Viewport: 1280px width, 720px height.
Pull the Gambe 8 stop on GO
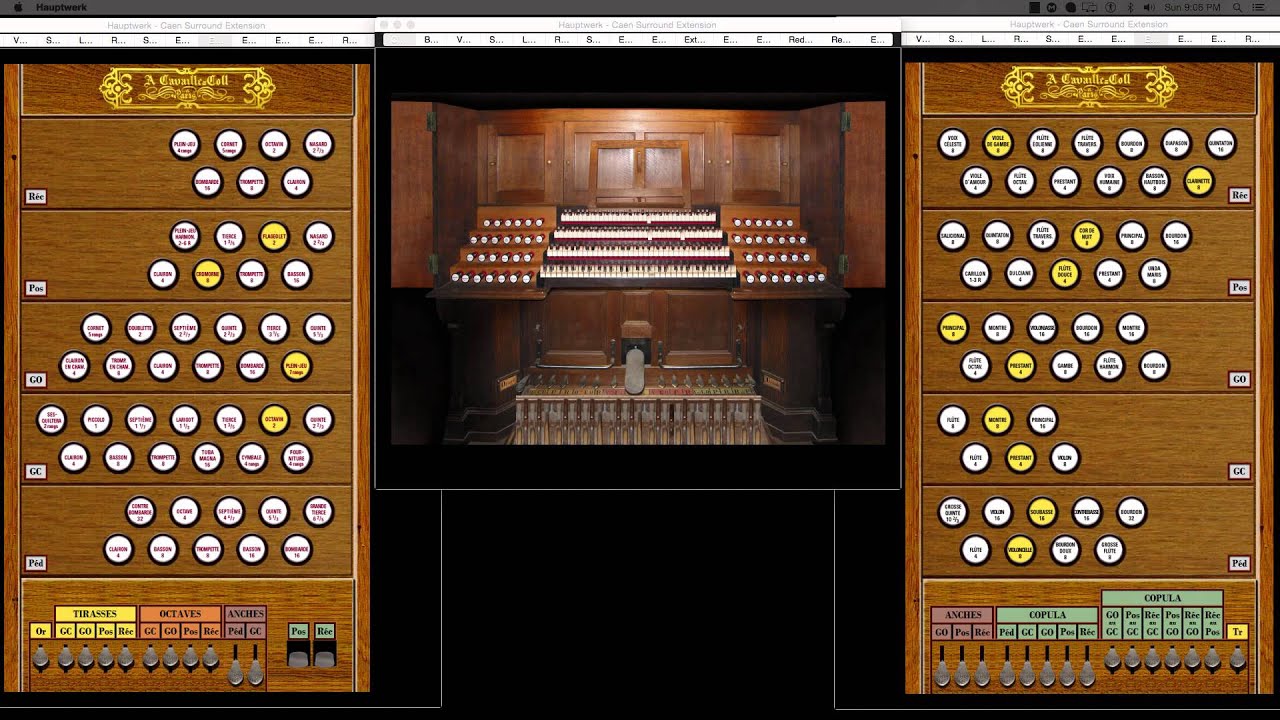click(1064, 366)
